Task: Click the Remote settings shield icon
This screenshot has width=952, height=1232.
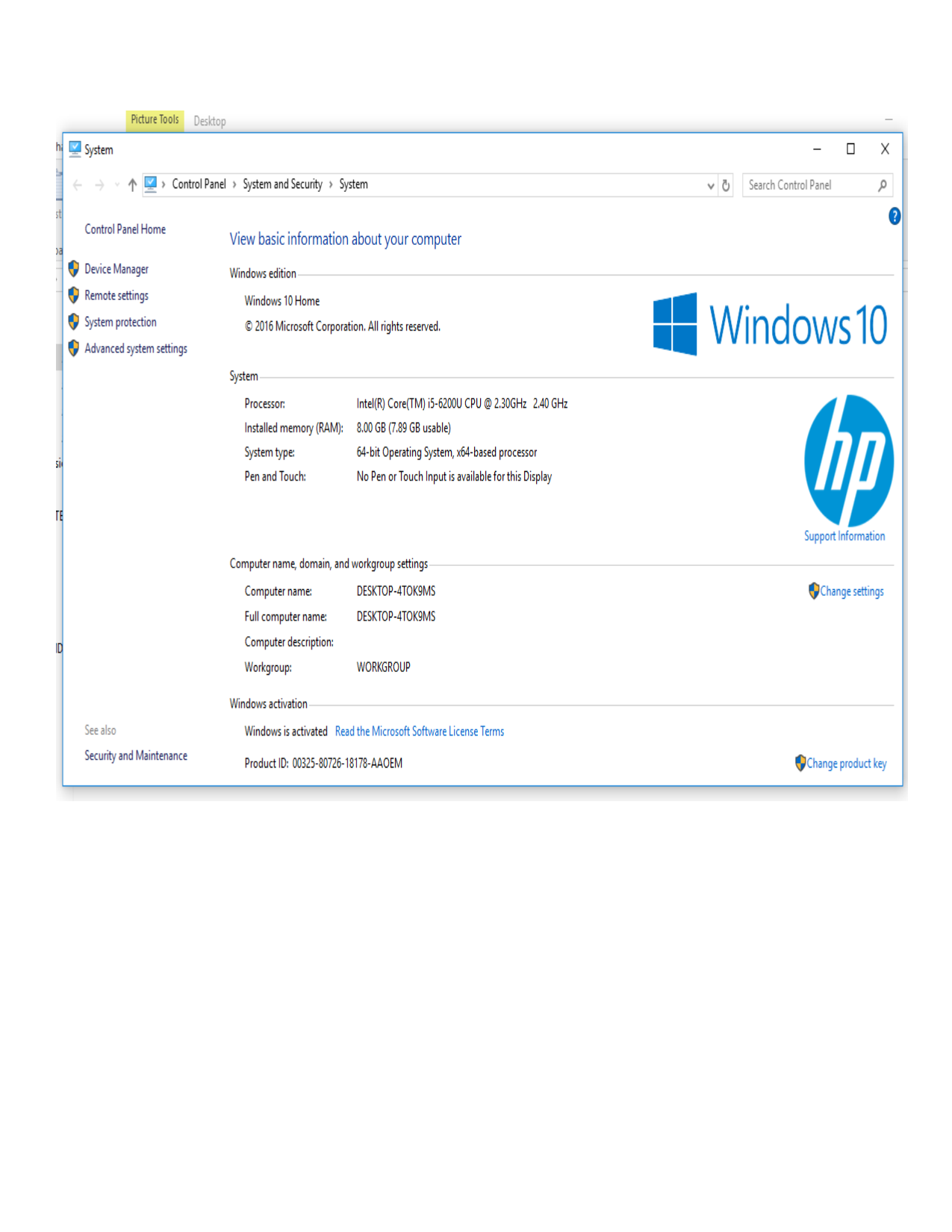Action: [x=73, y=296]
